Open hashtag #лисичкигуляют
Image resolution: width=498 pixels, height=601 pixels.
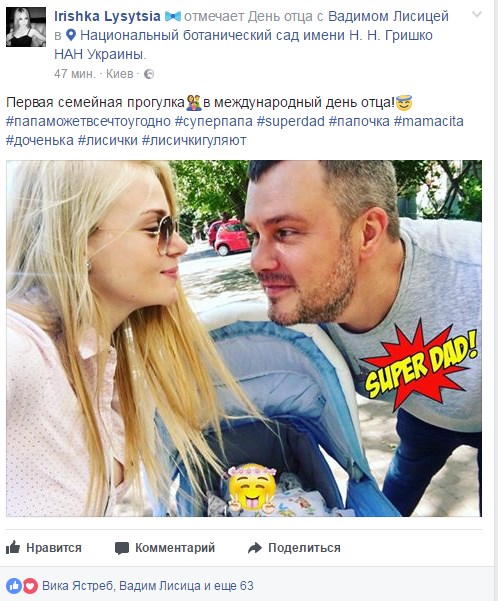(x=194, y=140)
